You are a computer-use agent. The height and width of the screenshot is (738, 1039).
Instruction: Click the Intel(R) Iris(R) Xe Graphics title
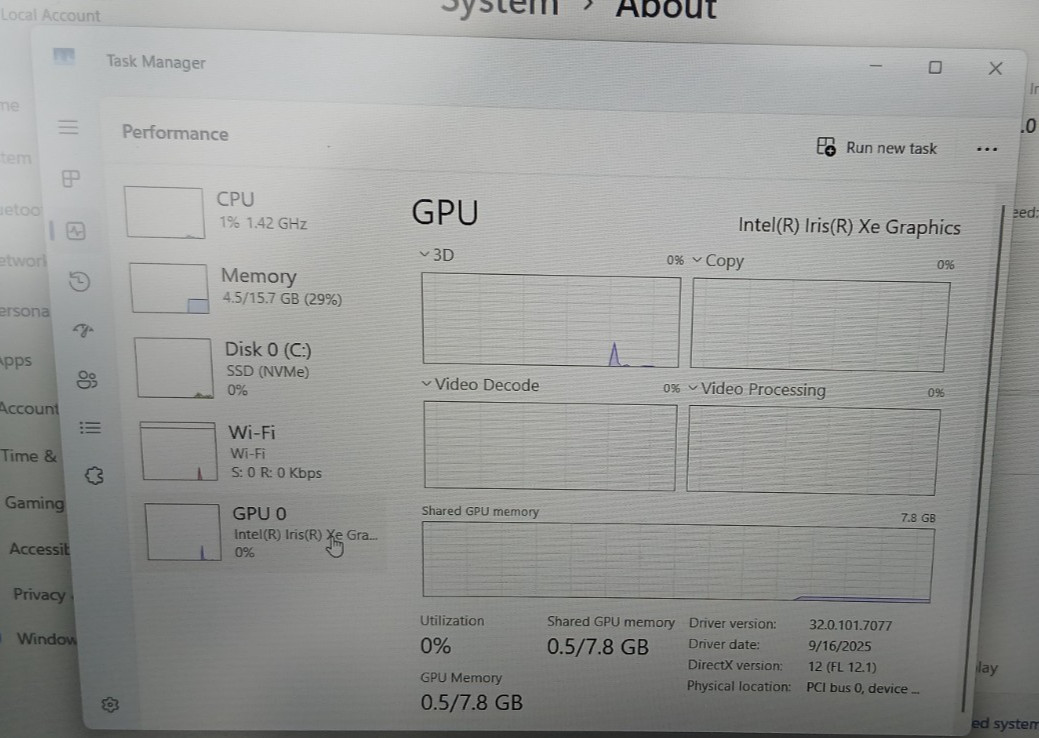tap(849, 227)
